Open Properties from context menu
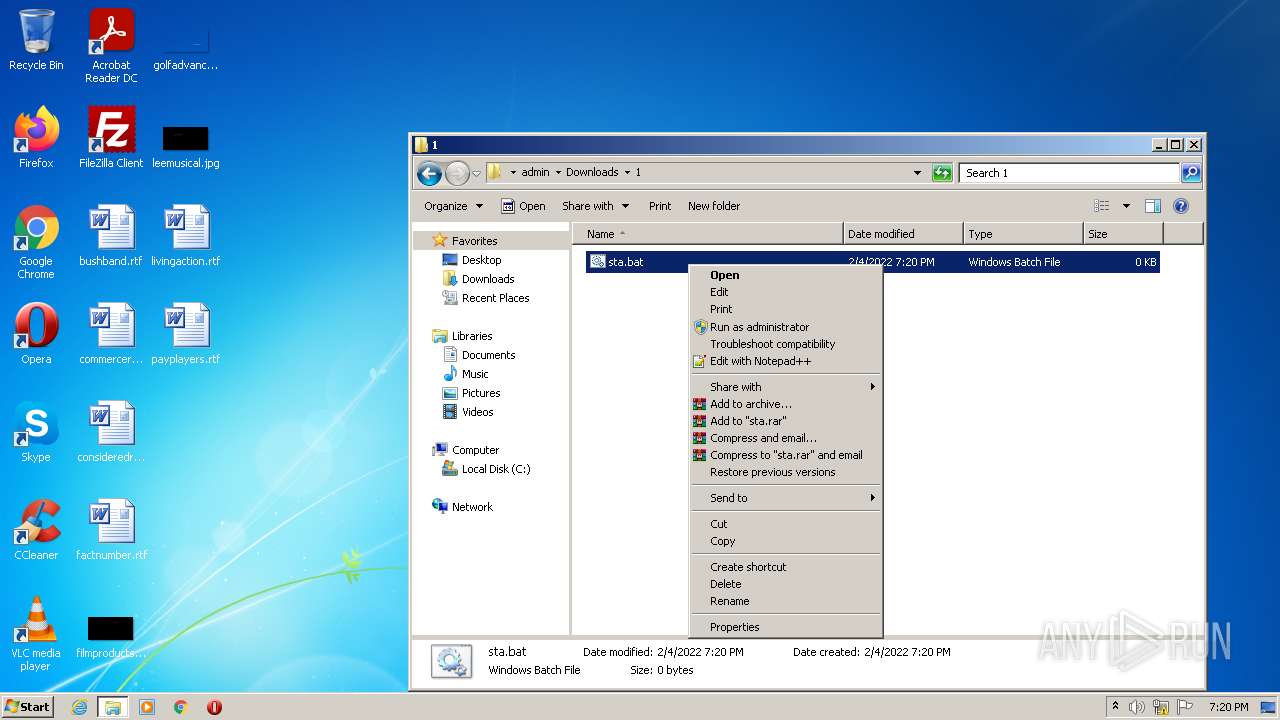This screenshot has height=720, width=1280. coord(786,627)
